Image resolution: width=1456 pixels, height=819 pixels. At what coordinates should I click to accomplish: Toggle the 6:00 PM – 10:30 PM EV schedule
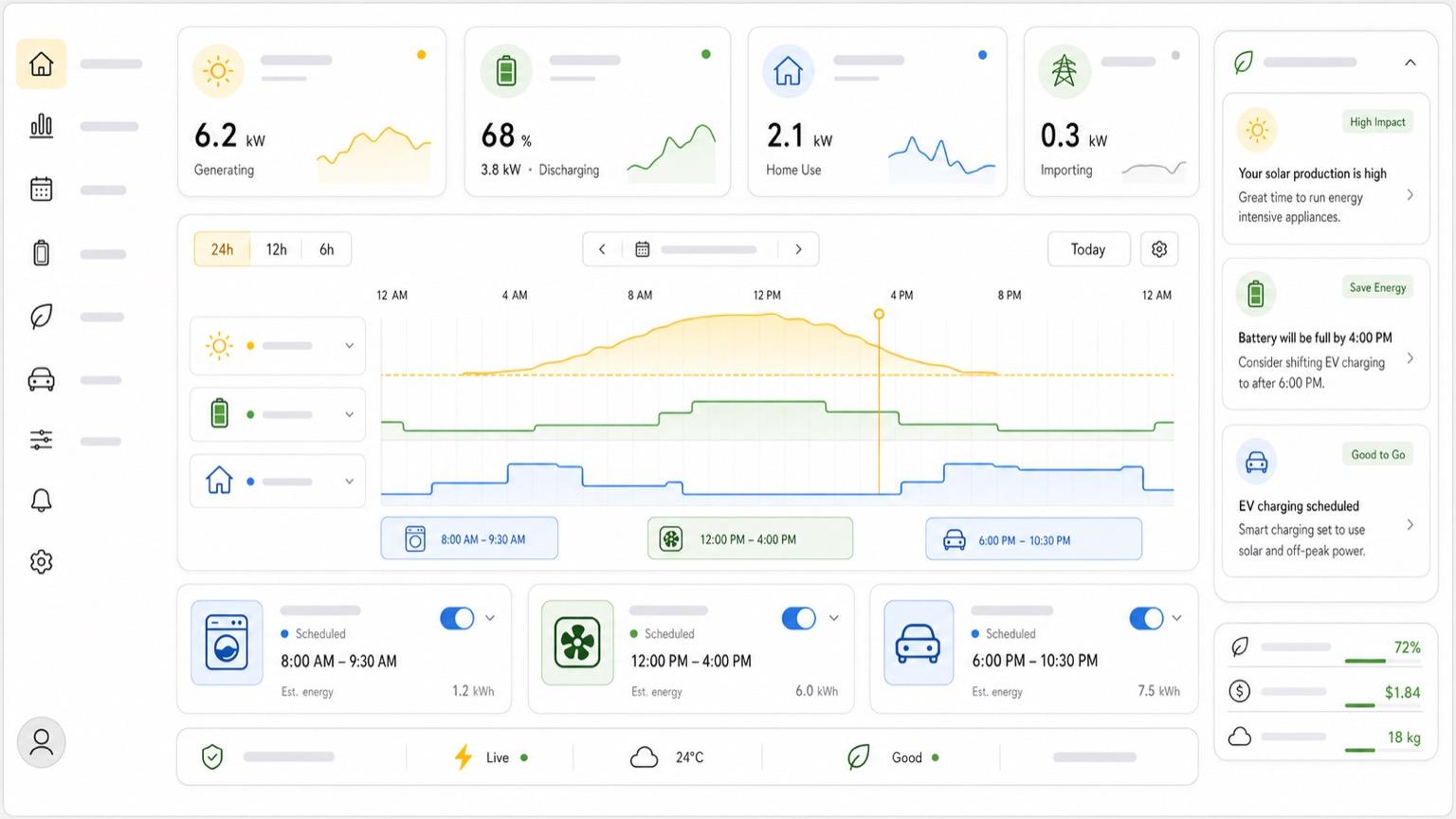click(1146, 618)
